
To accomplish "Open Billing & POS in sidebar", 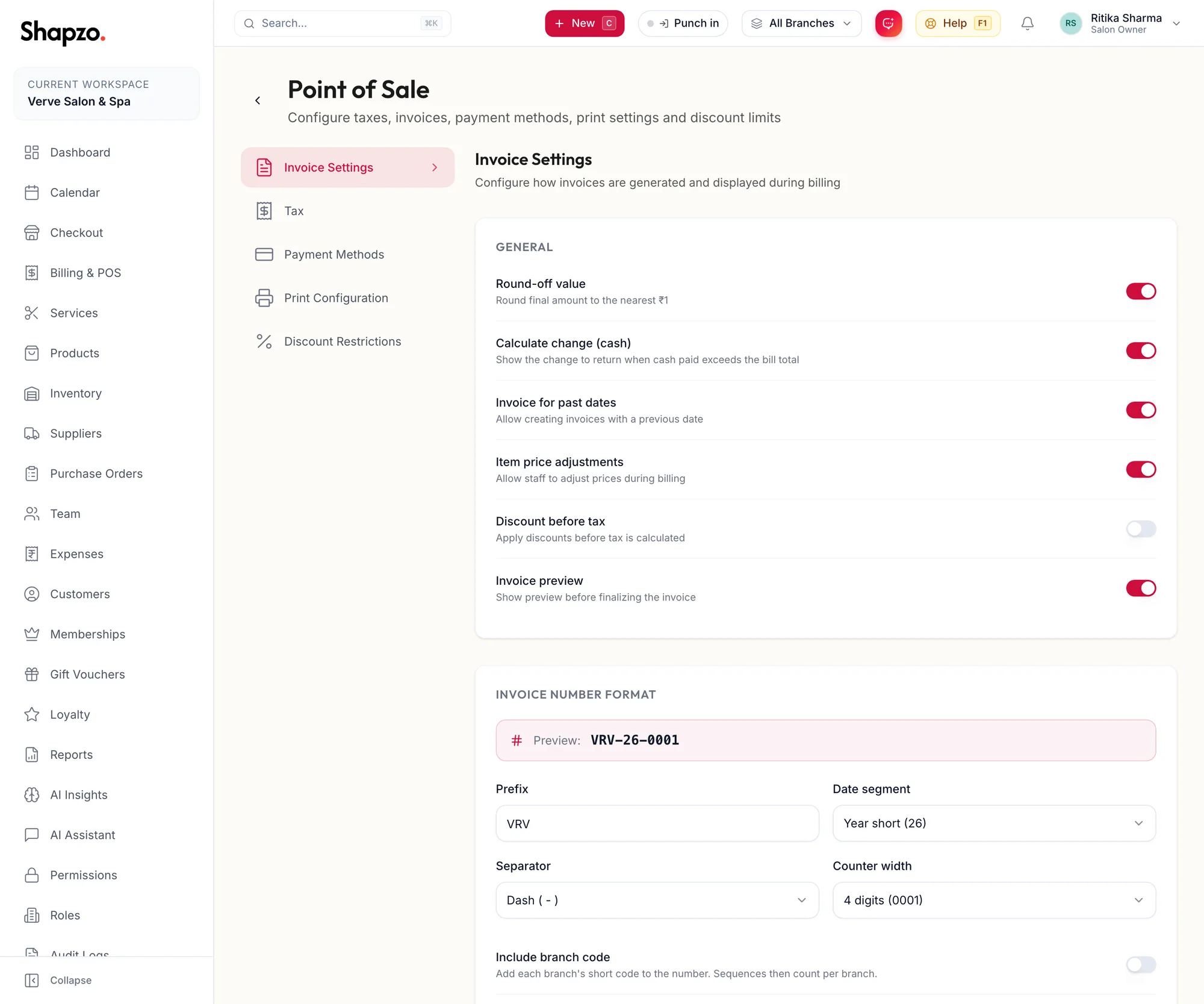I will [107, 273].
